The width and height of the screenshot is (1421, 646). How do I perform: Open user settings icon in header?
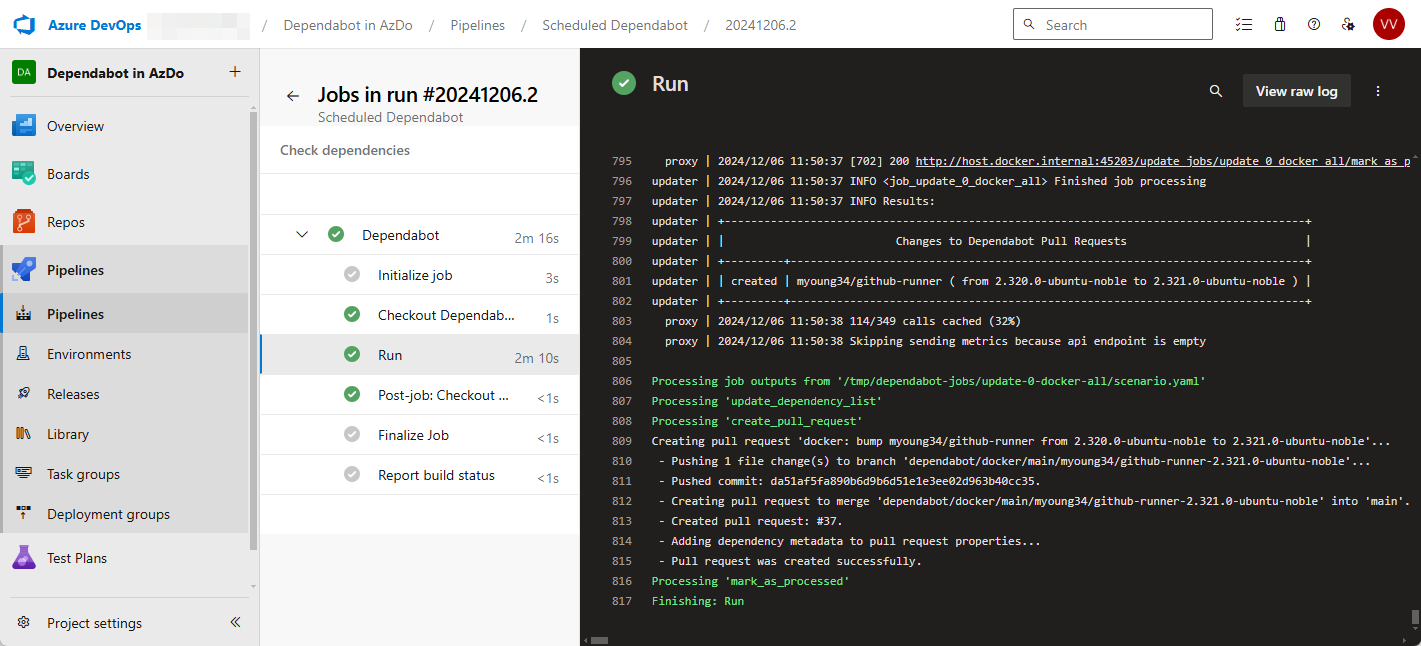coord(1348,25)
